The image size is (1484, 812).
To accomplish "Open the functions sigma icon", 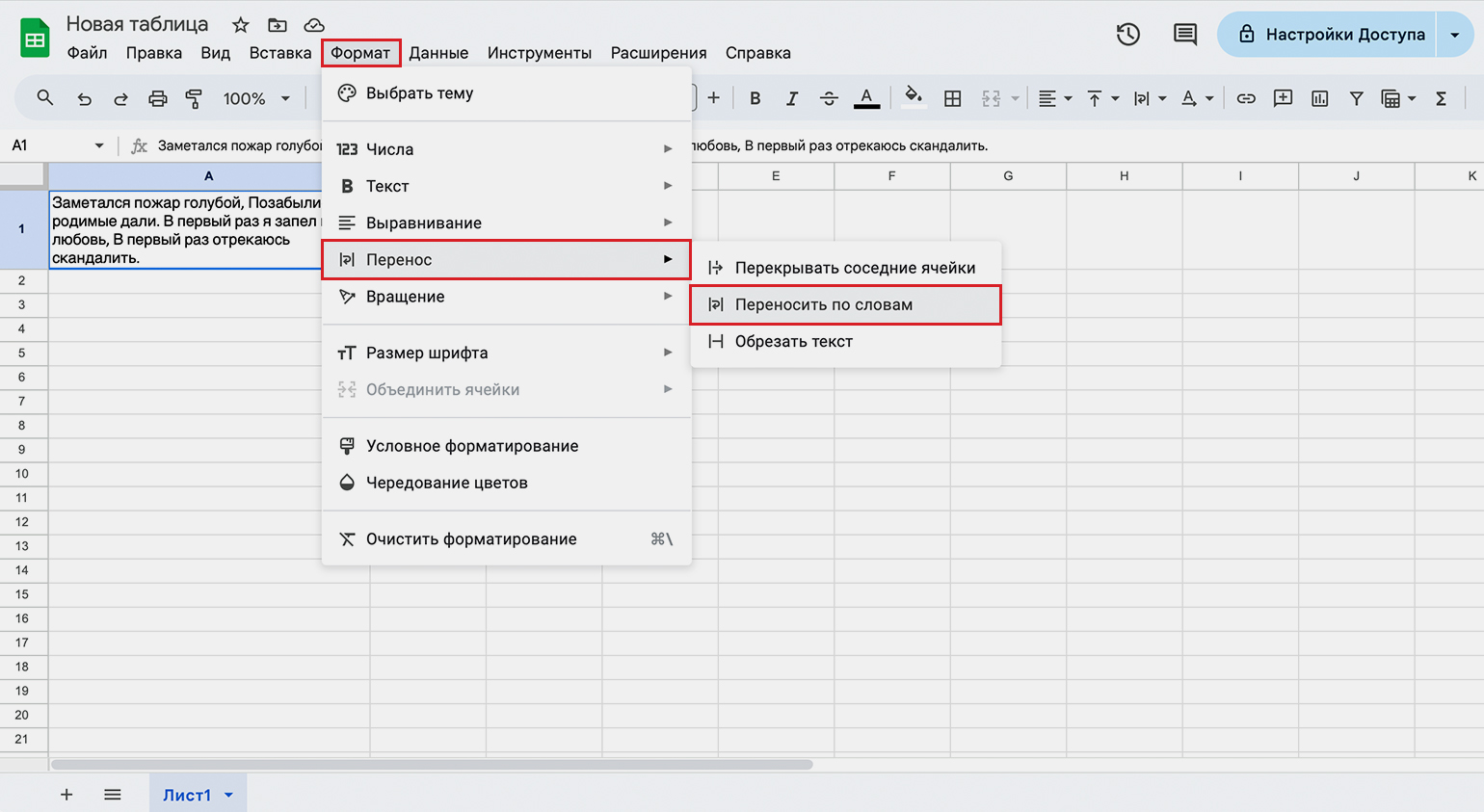I will point(1441,98).
